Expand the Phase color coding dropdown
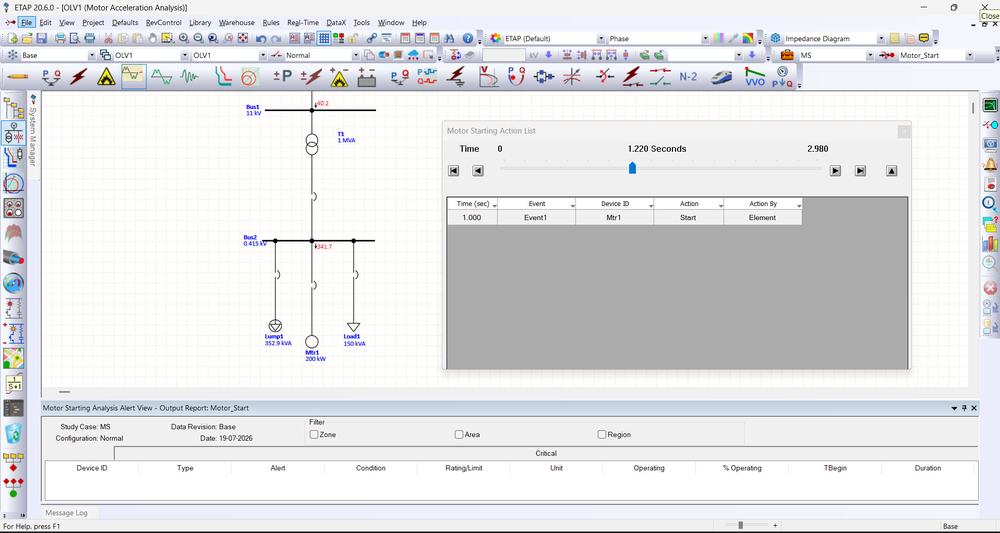 click(705, 39)
